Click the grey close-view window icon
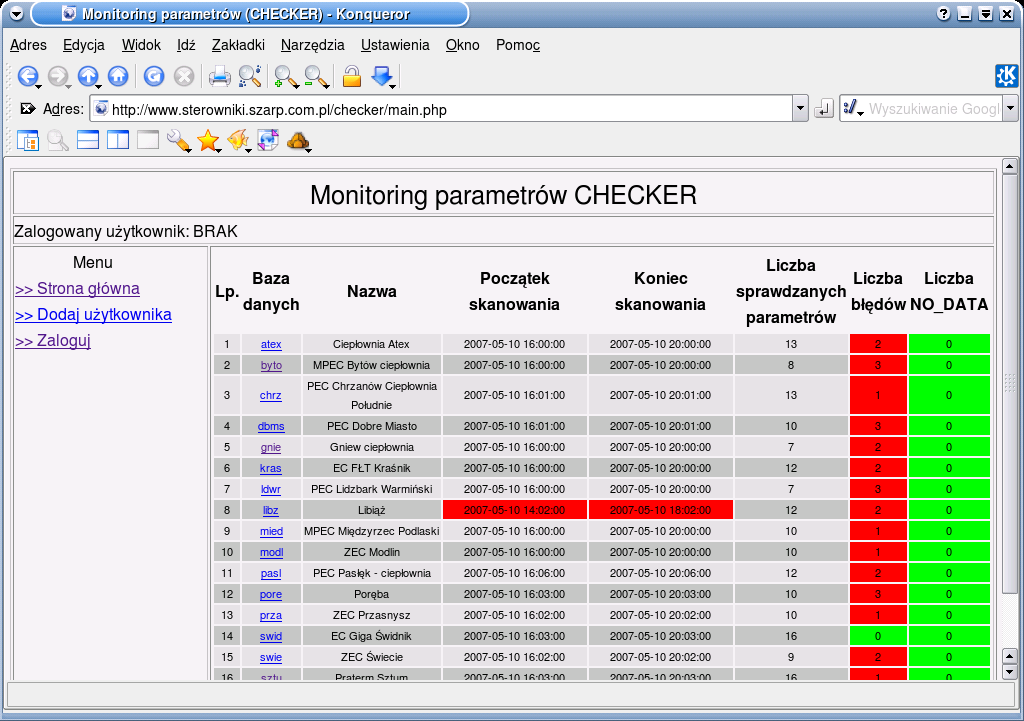The height and width of the screenshot is (721, 1024). (x=148, y=140)
